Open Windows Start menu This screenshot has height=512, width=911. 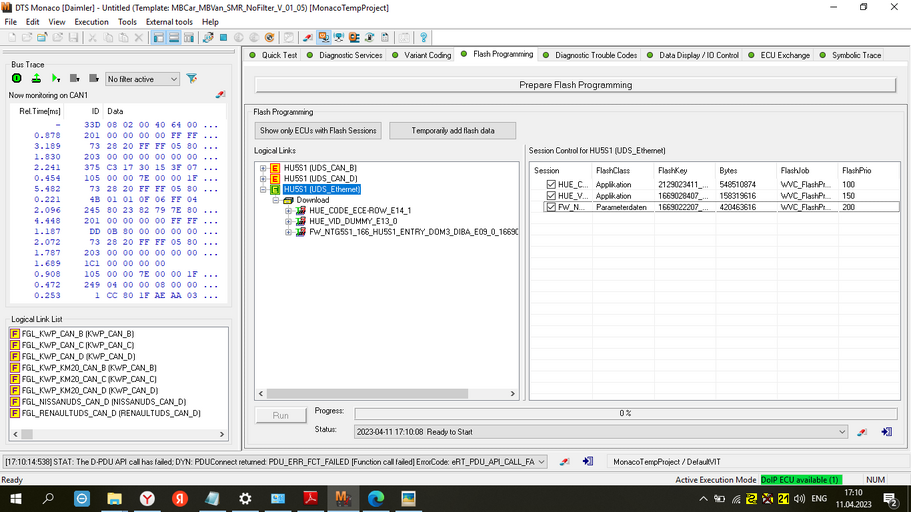pos(16,498)
